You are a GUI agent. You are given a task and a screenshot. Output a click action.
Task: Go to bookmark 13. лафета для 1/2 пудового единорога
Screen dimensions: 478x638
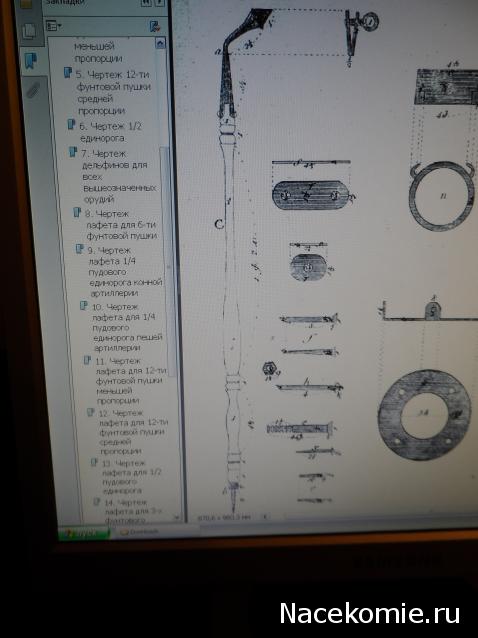(x=131, y=476)
